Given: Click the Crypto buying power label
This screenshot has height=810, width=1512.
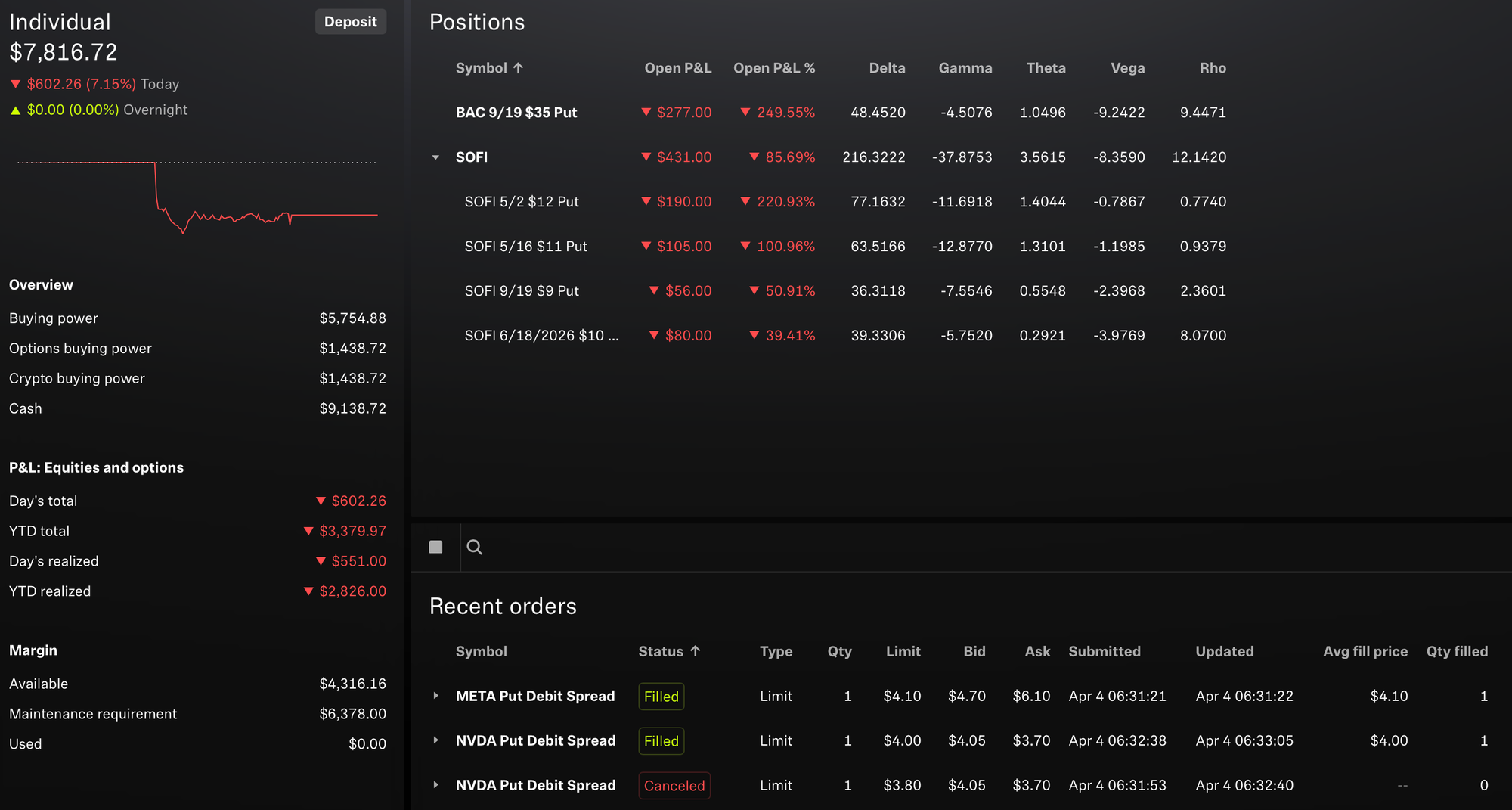Looking at the screenshot, I should (x=76, y=379).
